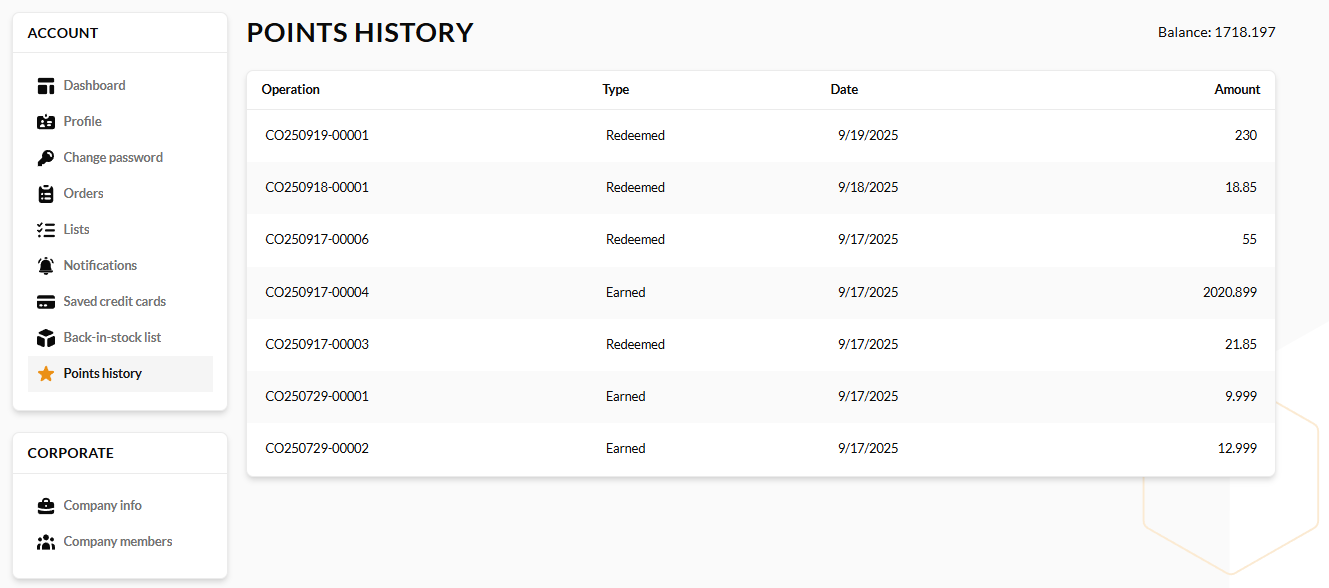Screen dimensions: 1329x588
Task: Open the Company members link
Action: coord(117,541)
